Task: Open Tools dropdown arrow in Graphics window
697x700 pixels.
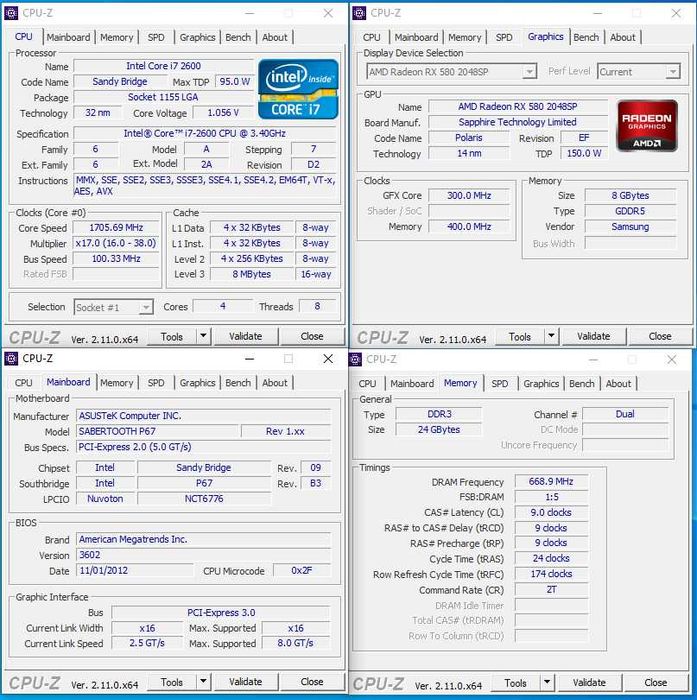Action: pos(551,336)
